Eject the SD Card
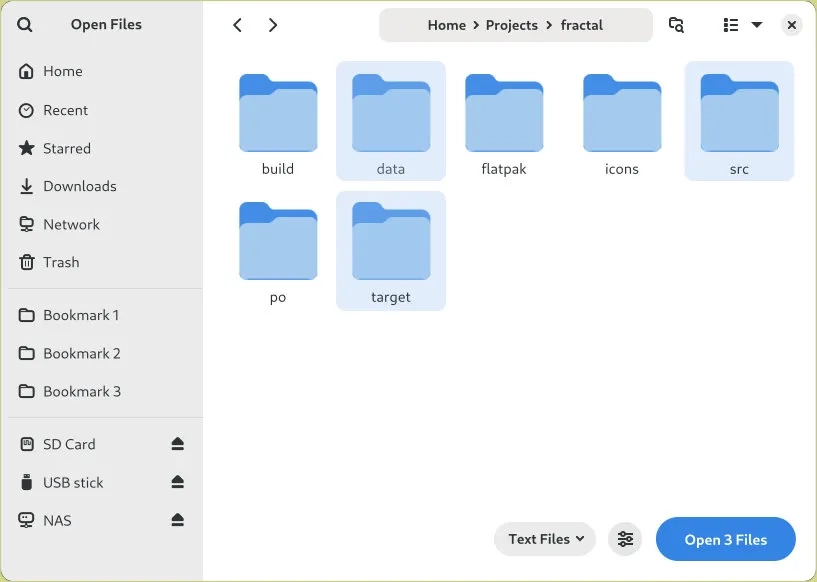This screenshot has width=817, height=582. tap(178, 444)
